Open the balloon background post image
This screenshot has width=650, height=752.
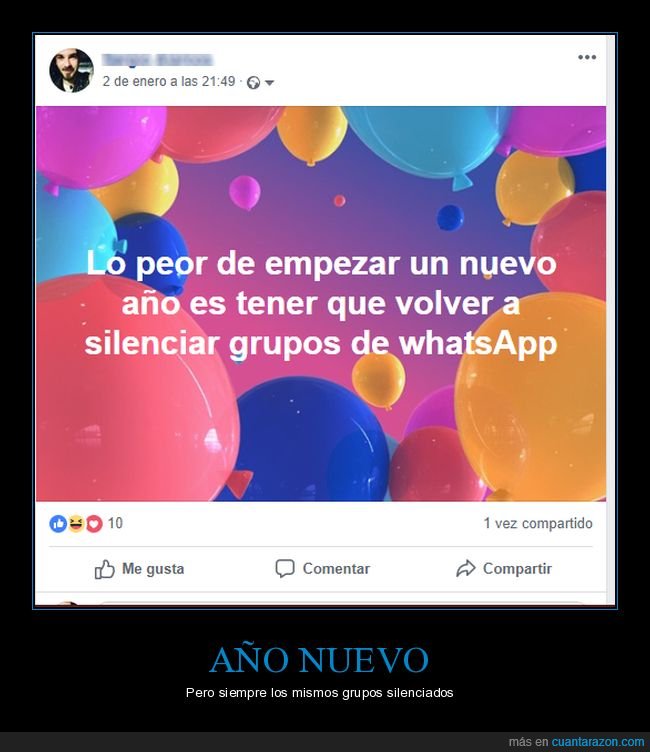pyautogui.click(x=321, y=304)
